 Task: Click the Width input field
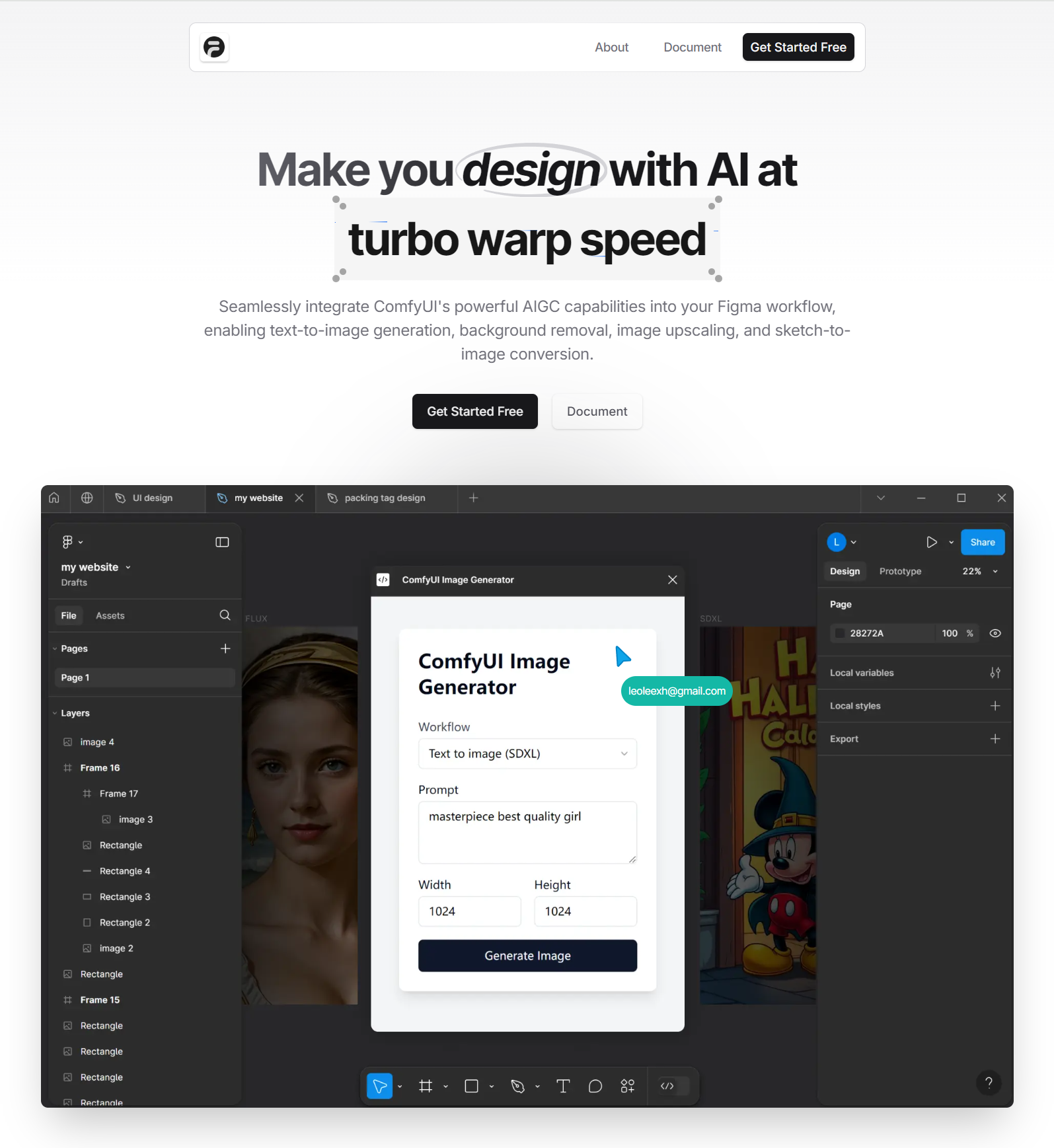click(x=469, y=911)
